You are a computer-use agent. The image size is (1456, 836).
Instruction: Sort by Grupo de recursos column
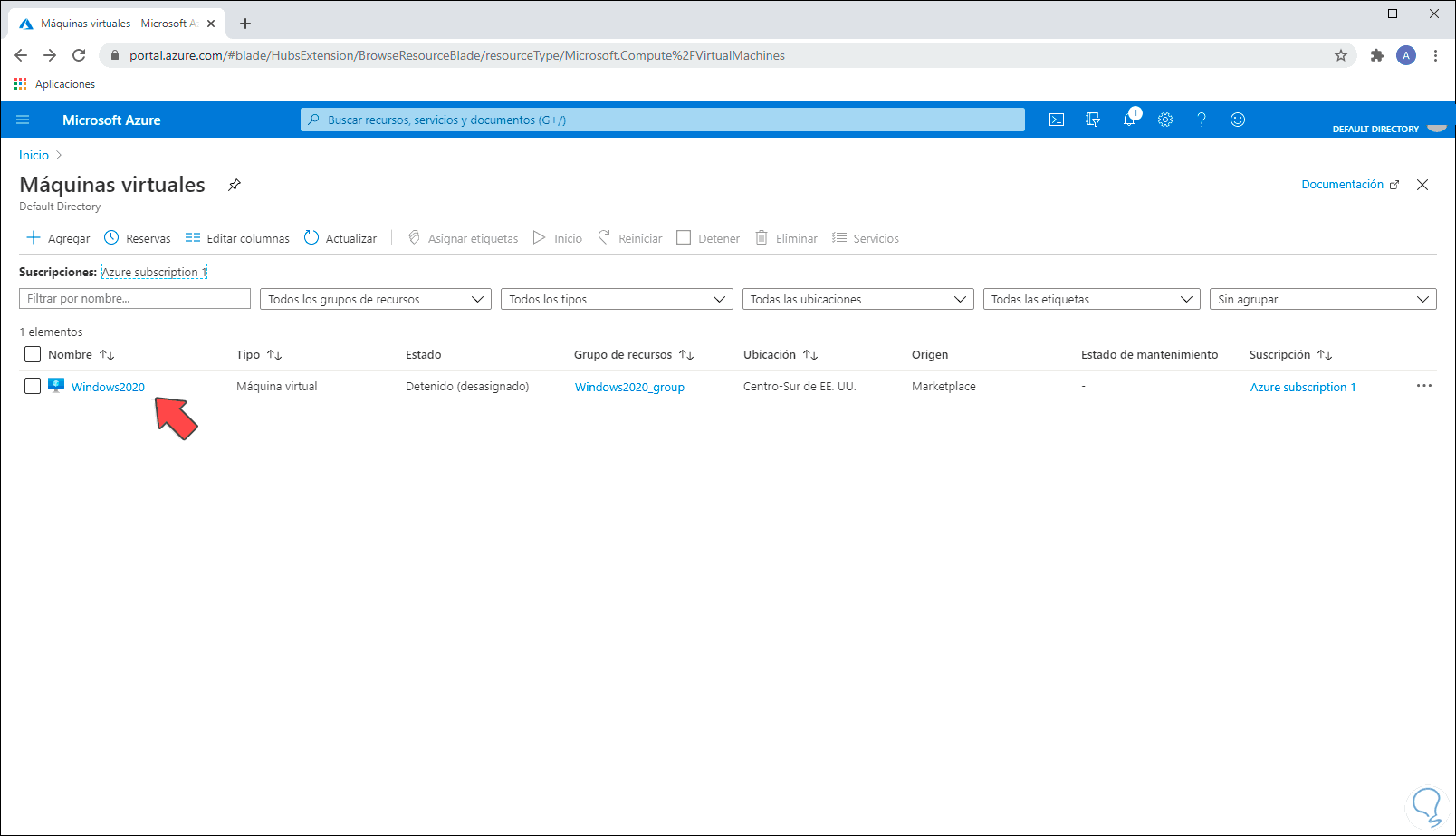[x=634, y=354]
